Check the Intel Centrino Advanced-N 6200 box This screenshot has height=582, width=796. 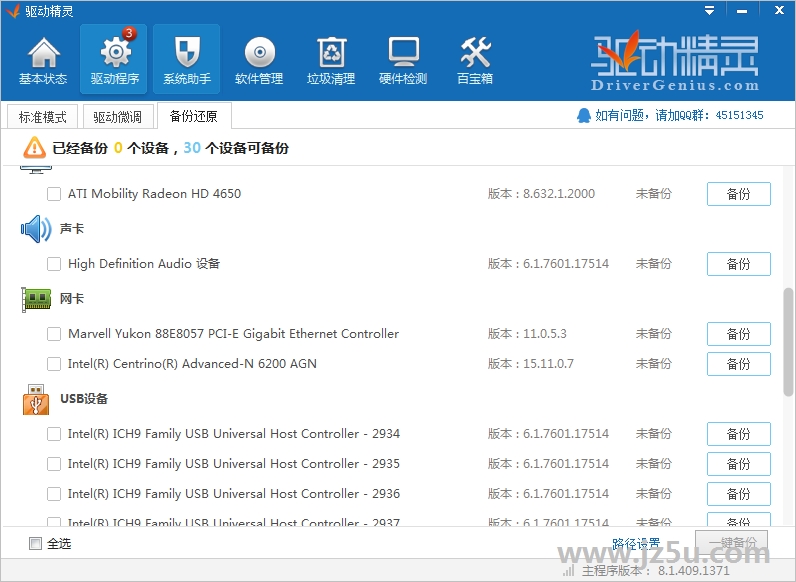[54, 364]
